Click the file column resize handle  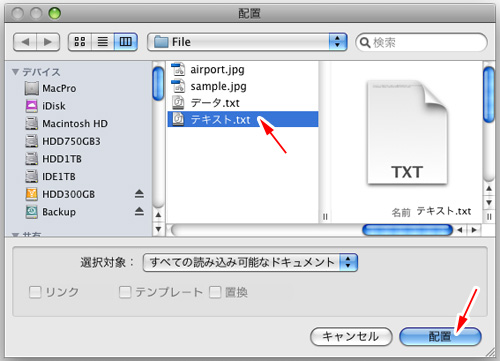click(325, 217)
